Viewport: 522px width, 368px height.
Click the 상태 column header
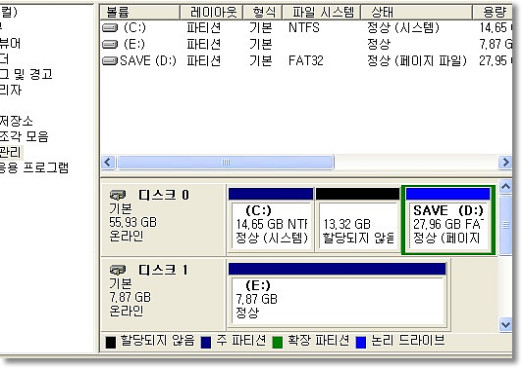coord(417,12)
